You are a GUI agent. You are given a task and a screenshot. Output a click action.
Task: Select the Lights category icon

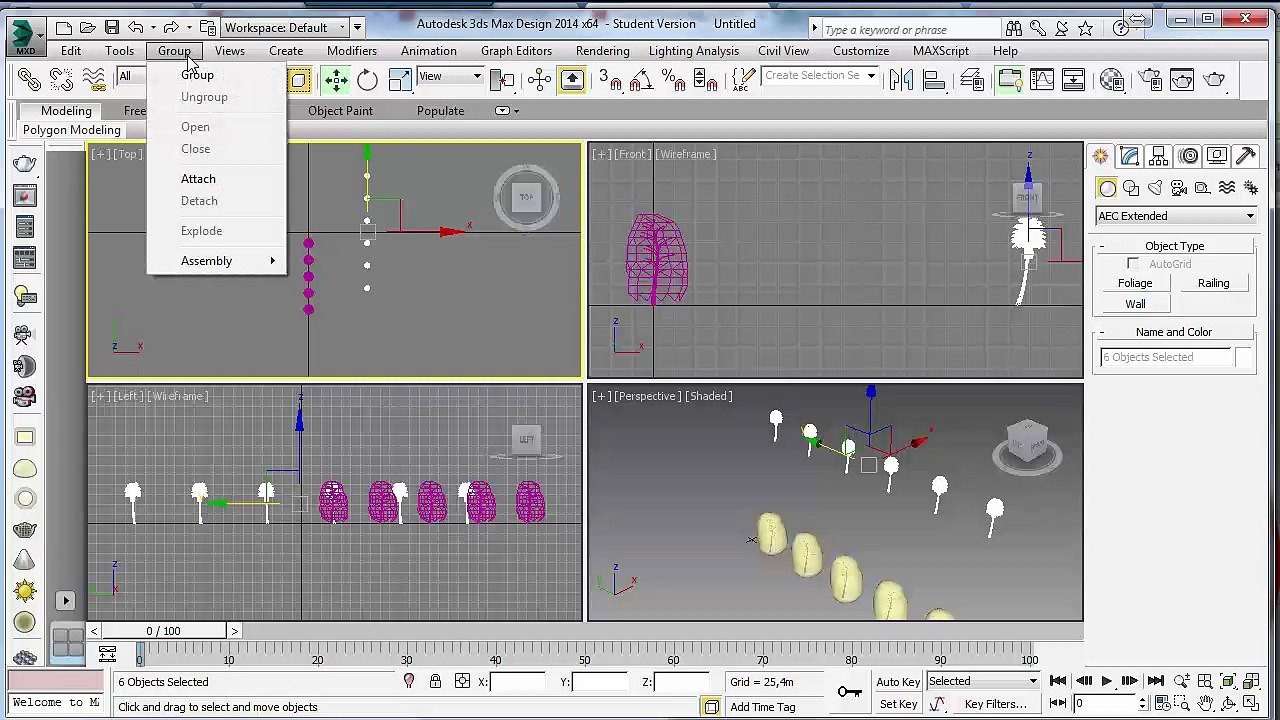(1155, 188)
